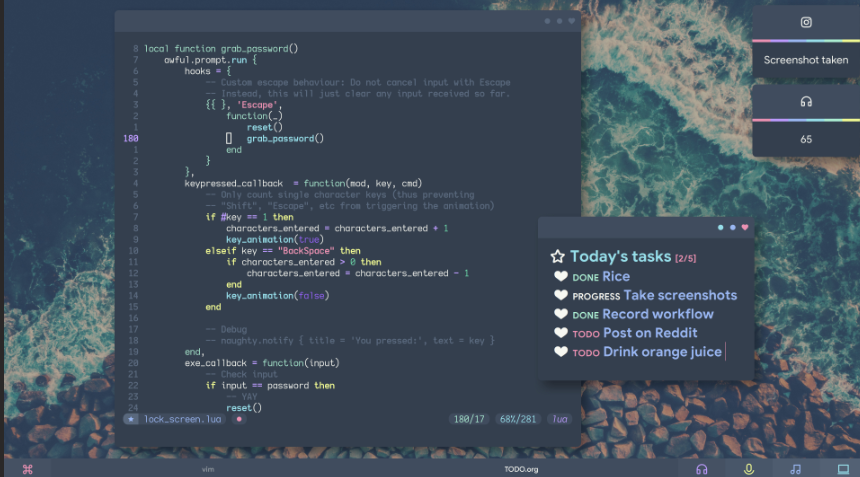Click the launcher icon in the bottom bar
Screen dimensions: 860x477
28,469
